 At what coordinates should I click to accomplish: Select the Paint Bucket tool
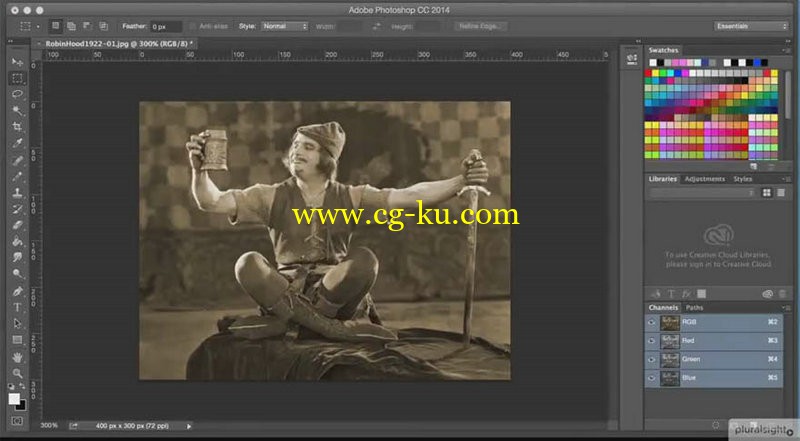(x=17, y=241)
